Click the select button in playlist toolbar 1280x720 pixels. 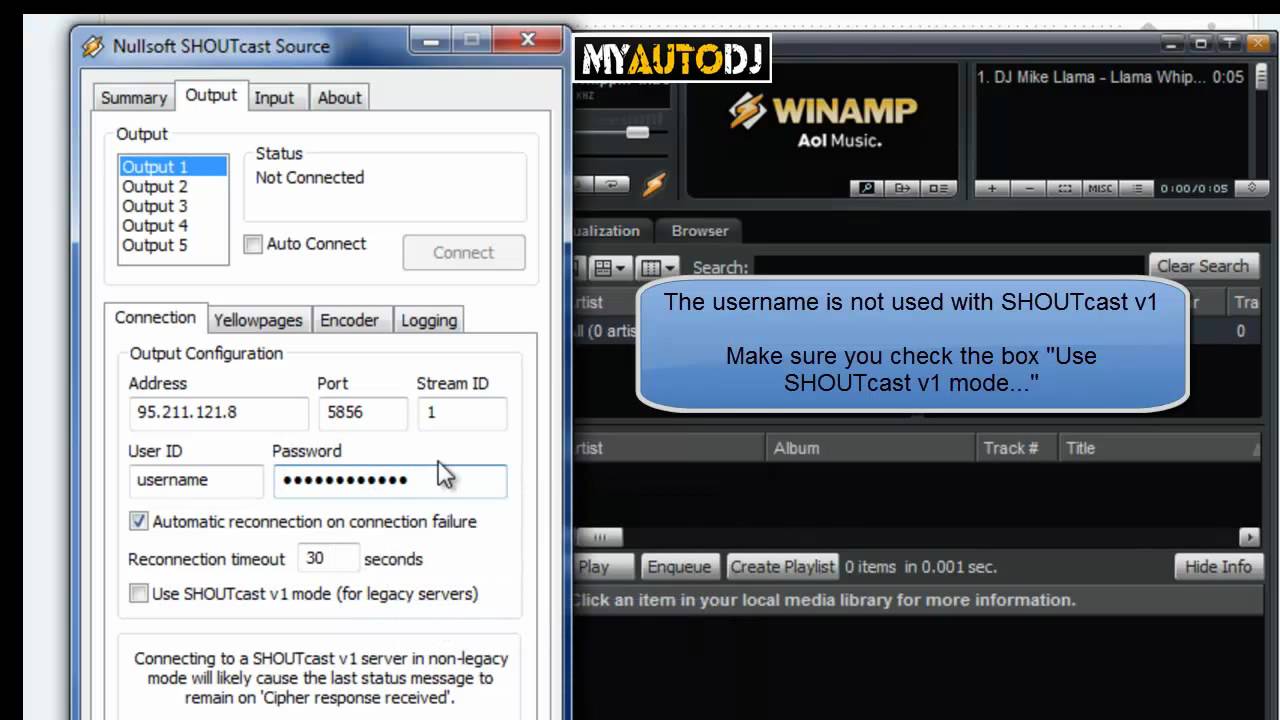1064,188
